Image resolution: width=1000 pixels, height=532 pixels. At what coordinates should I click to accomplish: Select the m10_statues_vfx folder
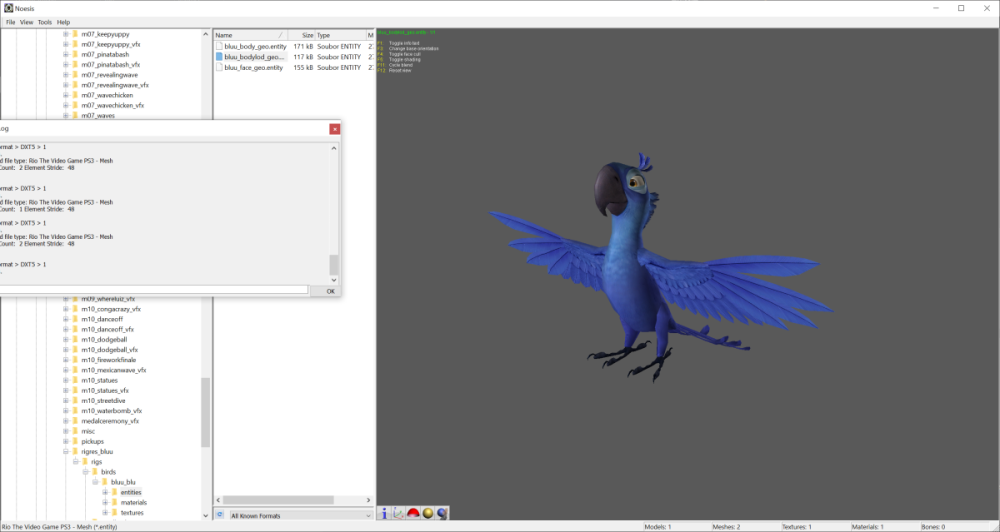[x=105, y=390]
